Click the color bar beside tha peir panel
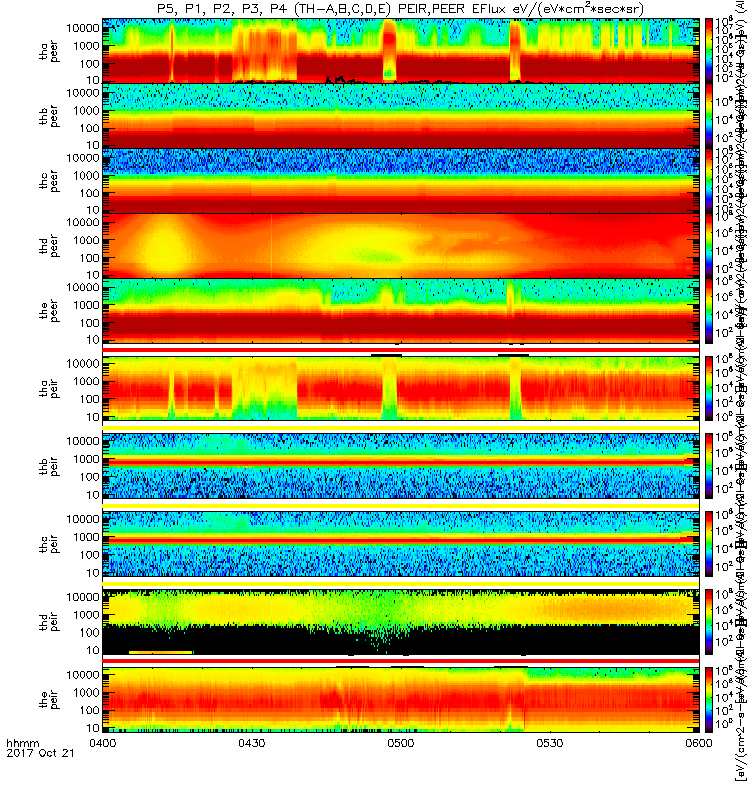 coord(709,388)
